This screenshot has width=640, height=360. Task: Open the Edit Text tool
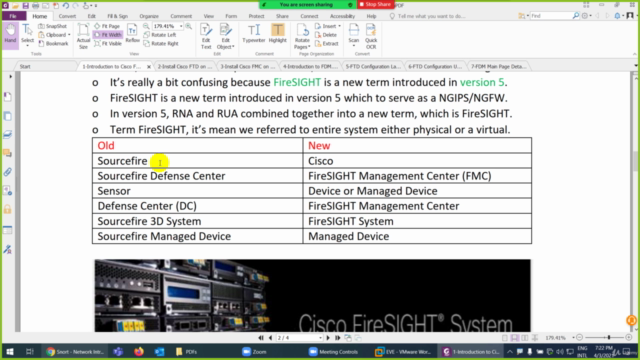206,36
